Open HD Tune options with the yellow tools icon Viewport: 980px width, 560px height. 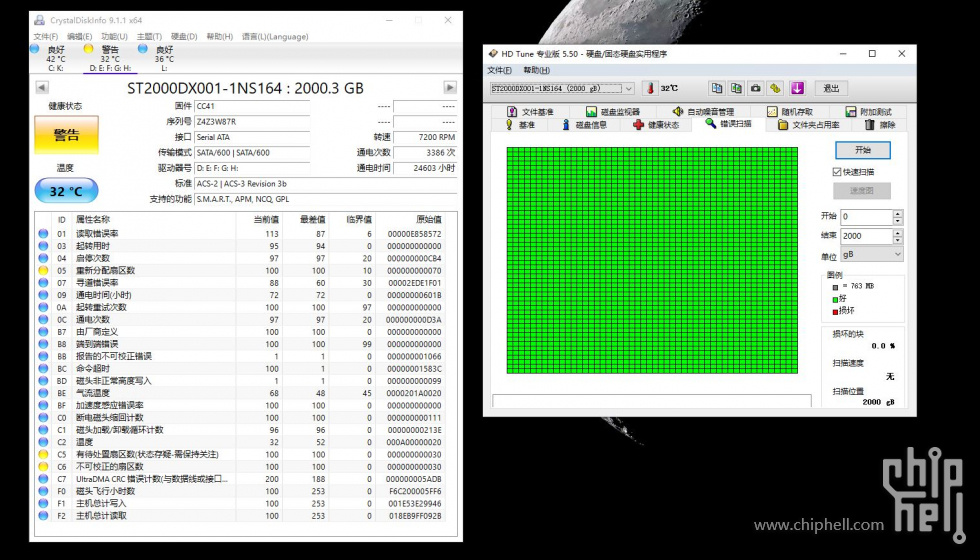point(775,88)
